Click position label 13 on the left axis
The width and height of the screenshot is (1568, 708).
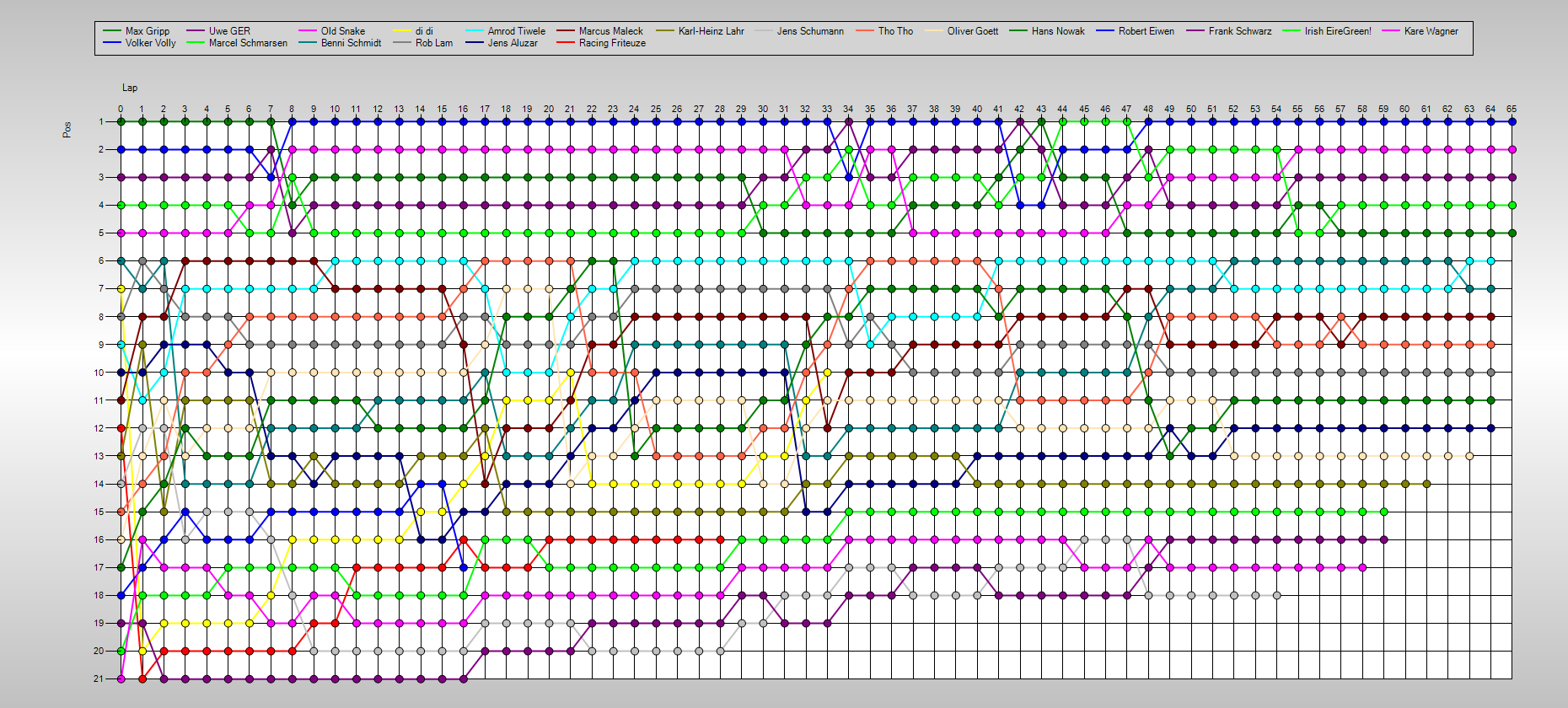point(99,456)
